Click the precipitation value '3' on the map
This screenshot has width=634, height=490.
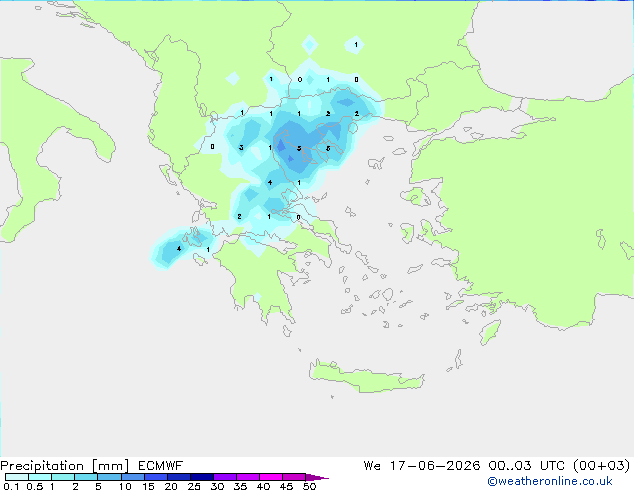241,147
